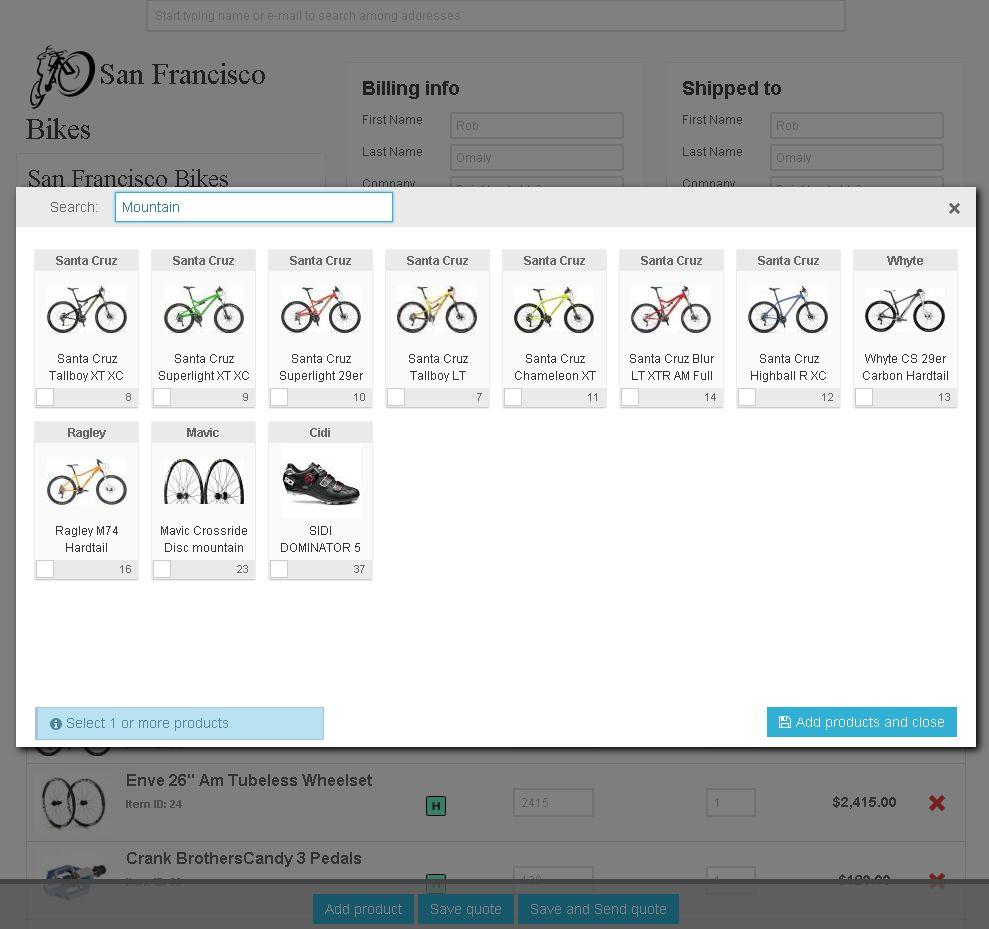Image resolution: width=989 pixels, height=929 pixels.
Task: Tick the Santa Cruz Highball R XC checkbox
Action: (747, 397)
